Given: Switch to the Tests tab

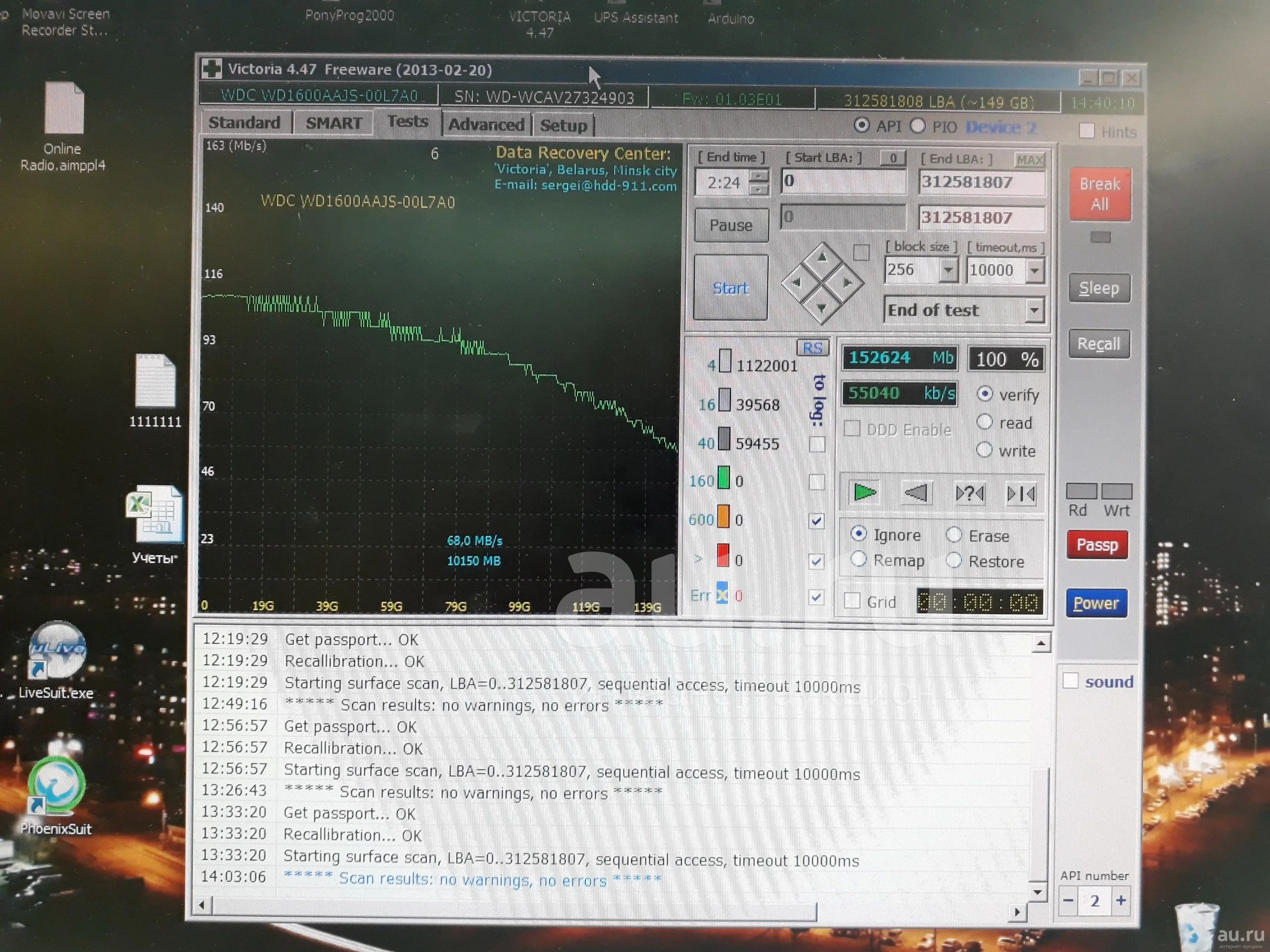Looking at the screenshot, I should tap(408, 122).
